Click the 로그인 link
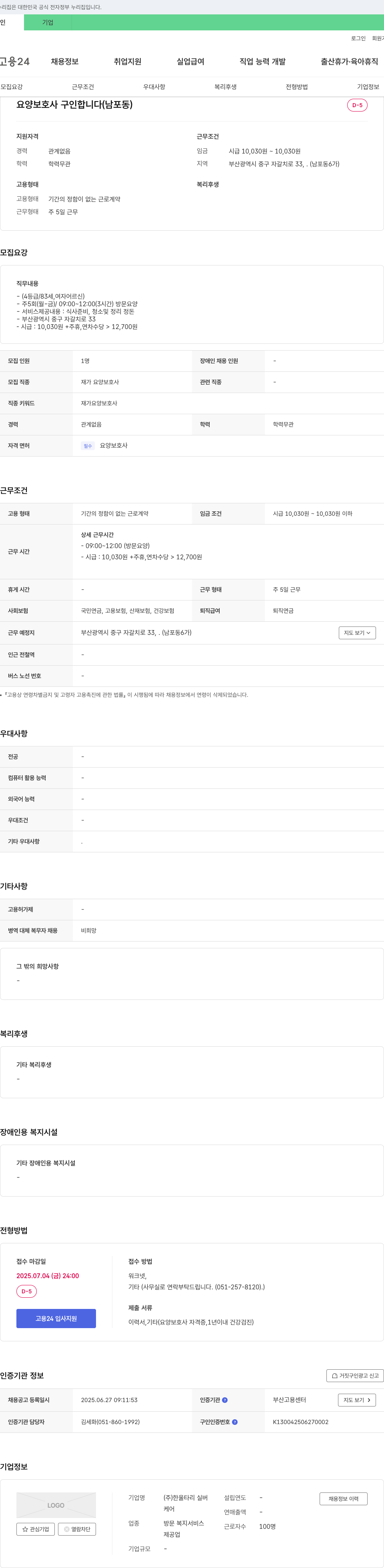 [x=358, y=38]
